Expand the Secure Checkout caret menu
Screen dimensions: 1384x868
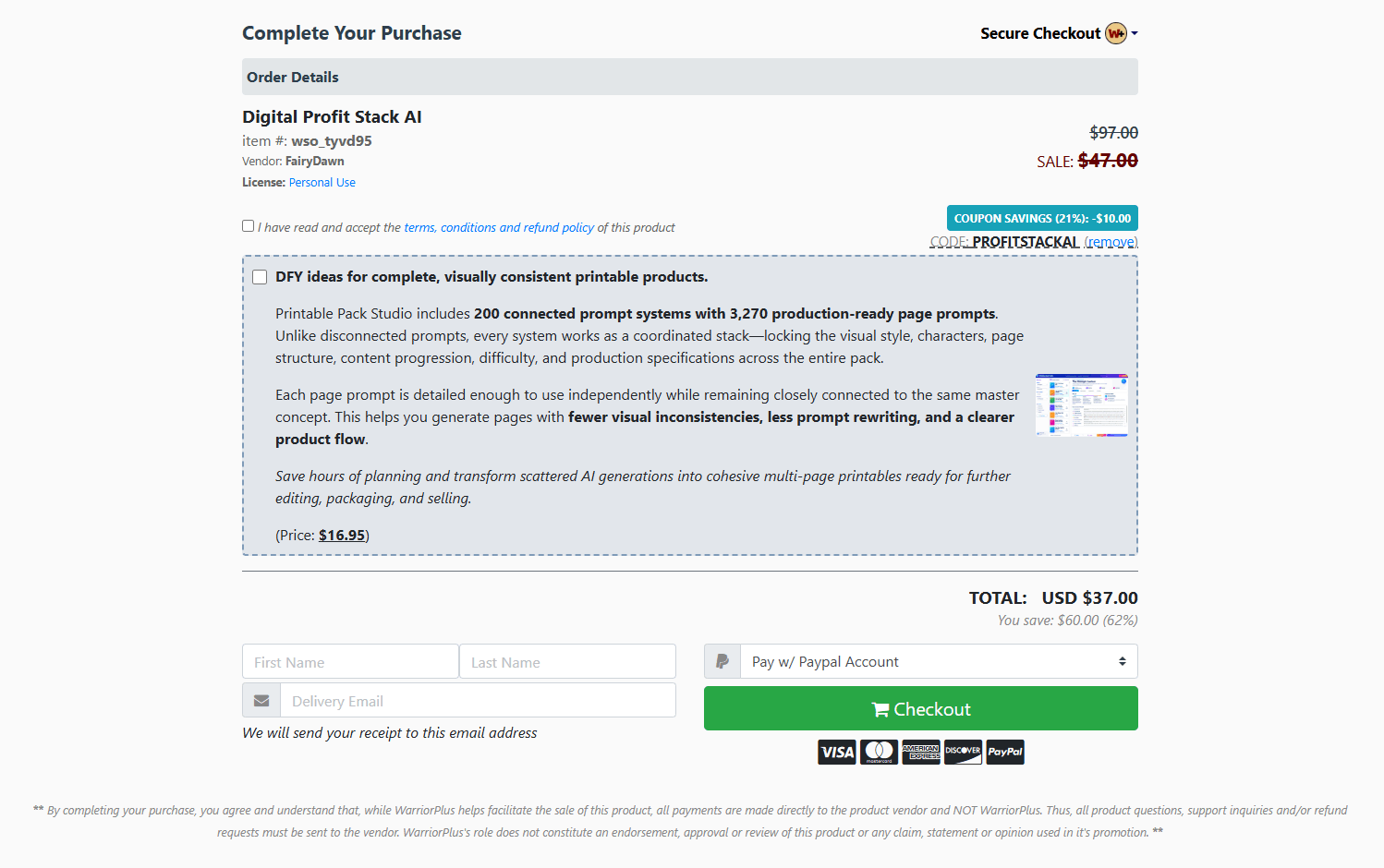tap(1135, 33)
